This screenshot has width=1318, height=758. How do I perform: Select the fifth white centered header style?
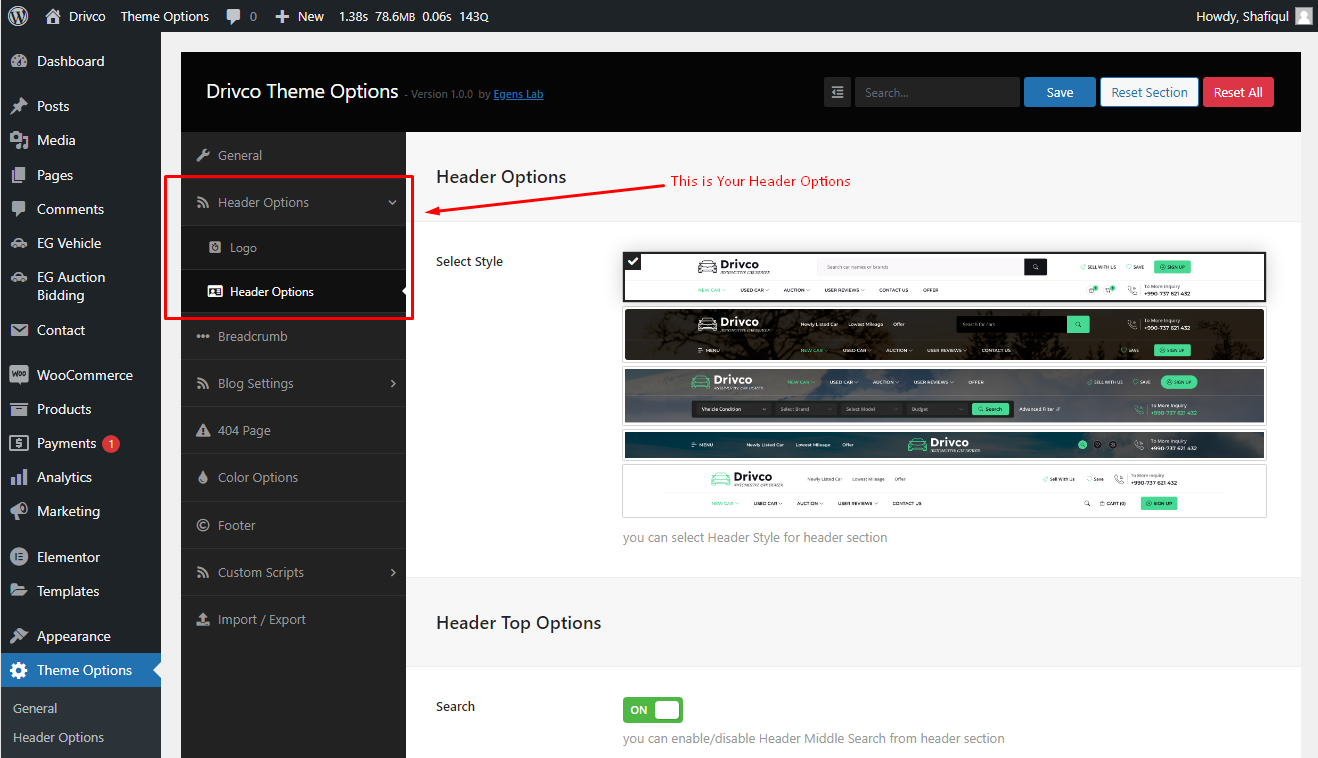click(x=944, y=491)
